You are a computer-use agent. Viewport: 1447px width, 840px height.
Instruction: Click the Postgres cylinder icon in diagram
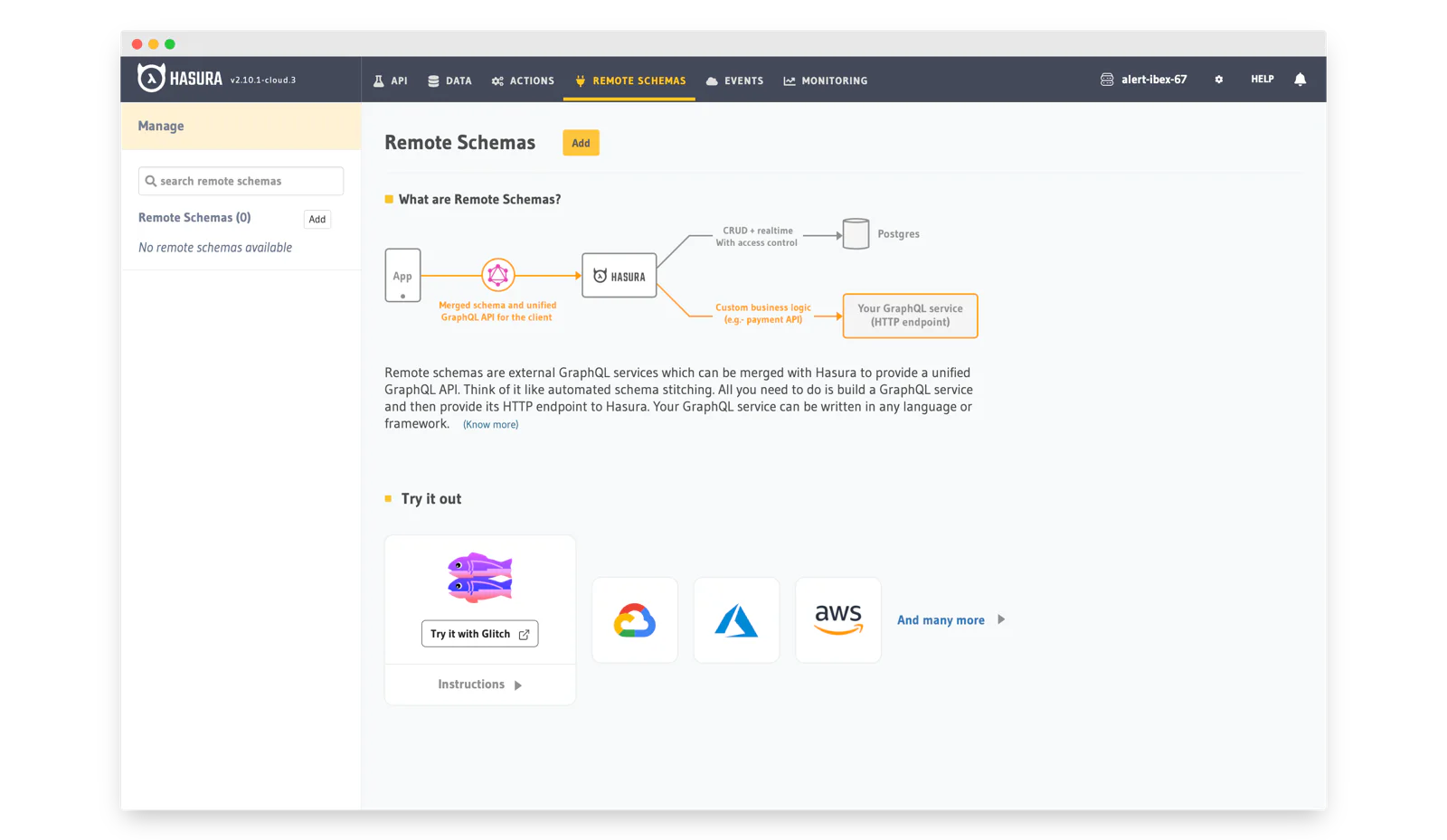[856, 233]
